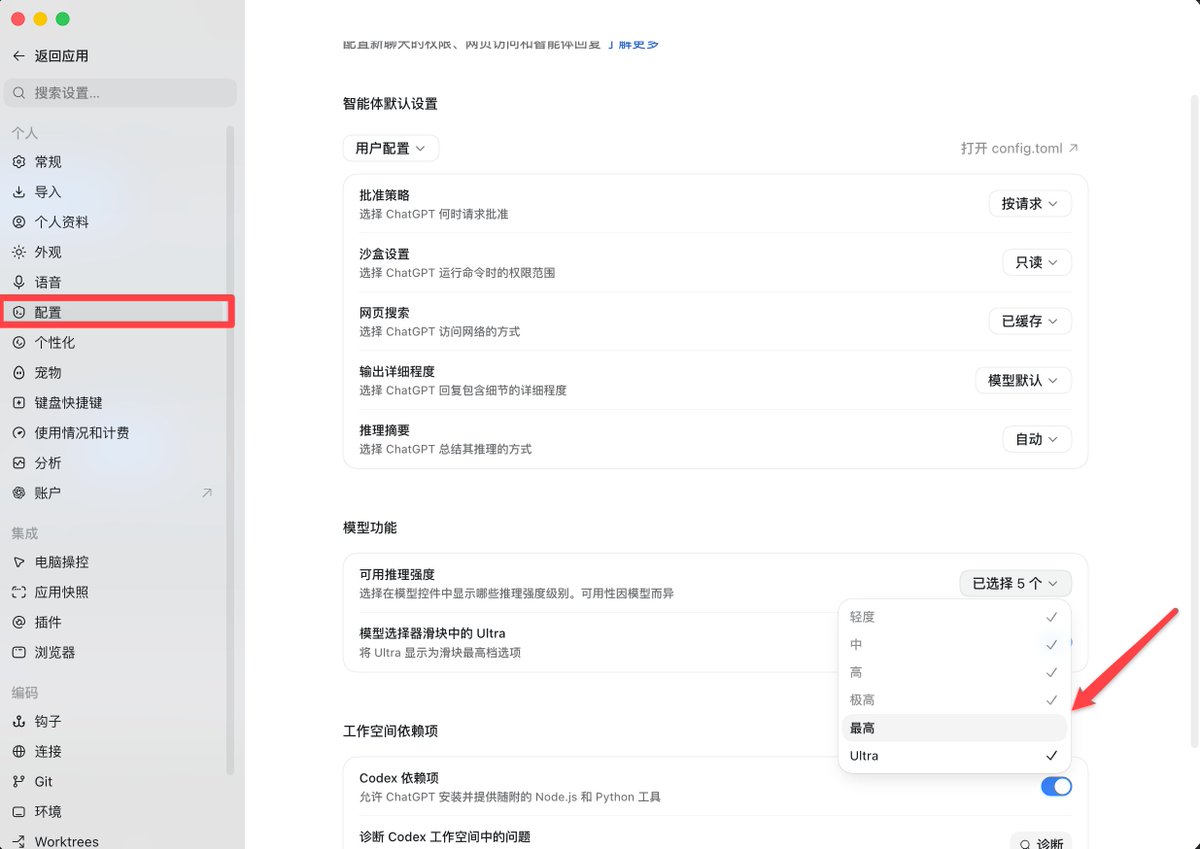Viewport: 1200px width, 849px height.
Task: Click the 钩子 anchor icon
Action: click(x=19, y=721)
